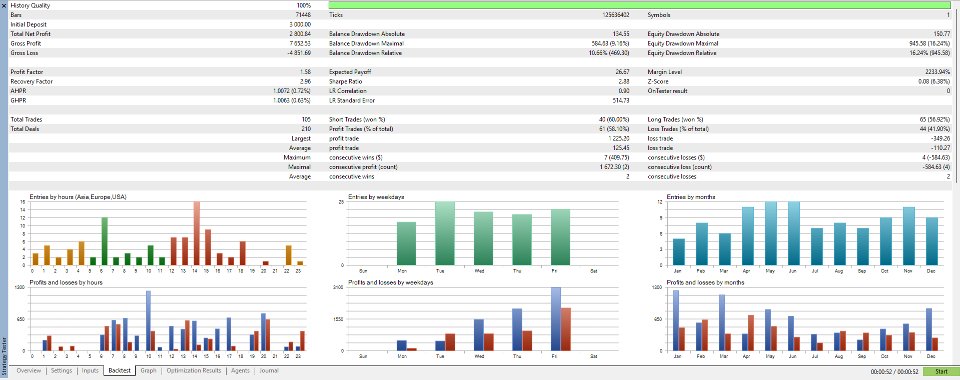Viewport: 960px width, 380px height.
Task: Switch to the Graph tab
Action: pos(148,371)
